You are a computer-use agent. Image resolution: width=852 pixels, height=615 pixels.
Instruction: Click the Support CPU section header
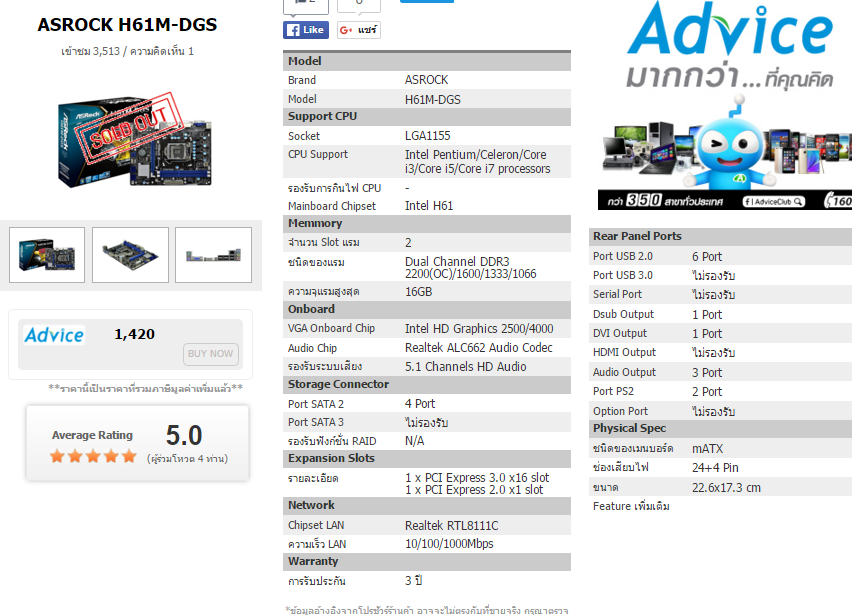pos(427,116)
